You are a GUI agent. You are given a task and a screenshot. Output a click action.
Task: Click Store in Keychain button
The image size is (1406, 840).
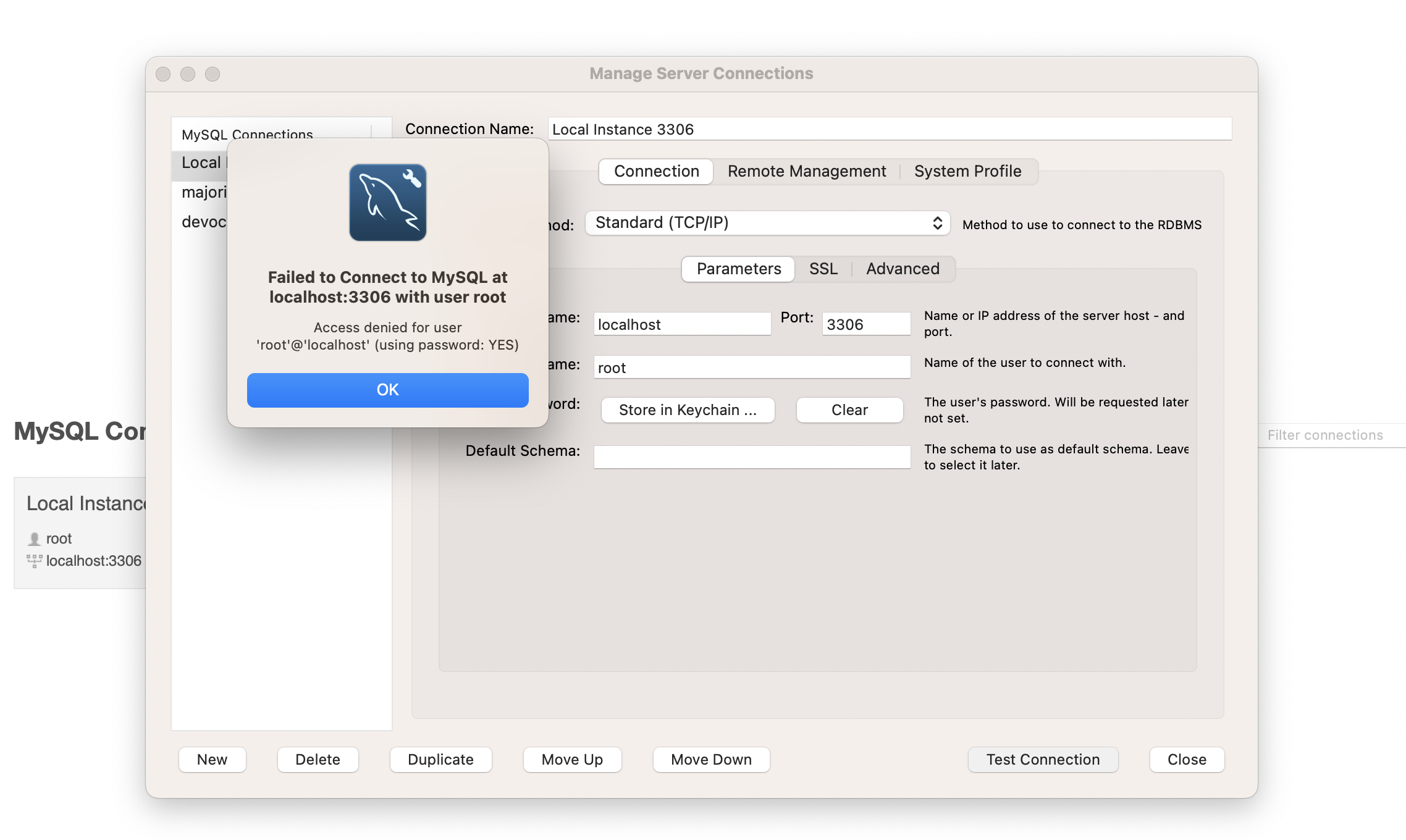click(688, 410)
